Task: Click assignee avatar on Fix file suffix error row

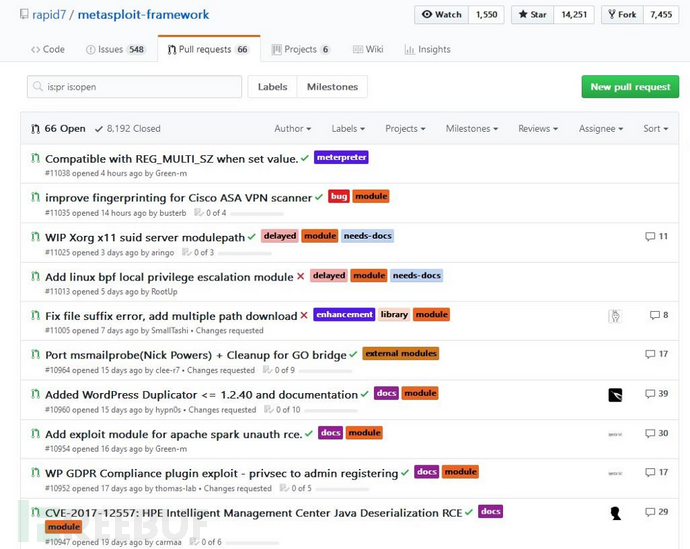Action: 615,316
